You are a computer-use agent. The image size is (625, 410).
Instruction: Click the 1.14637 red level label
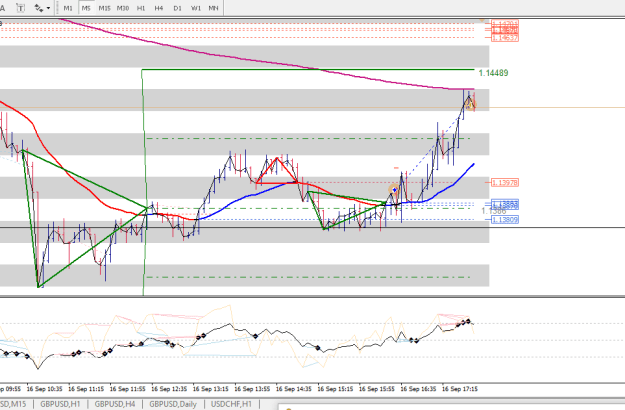(505, 38)
